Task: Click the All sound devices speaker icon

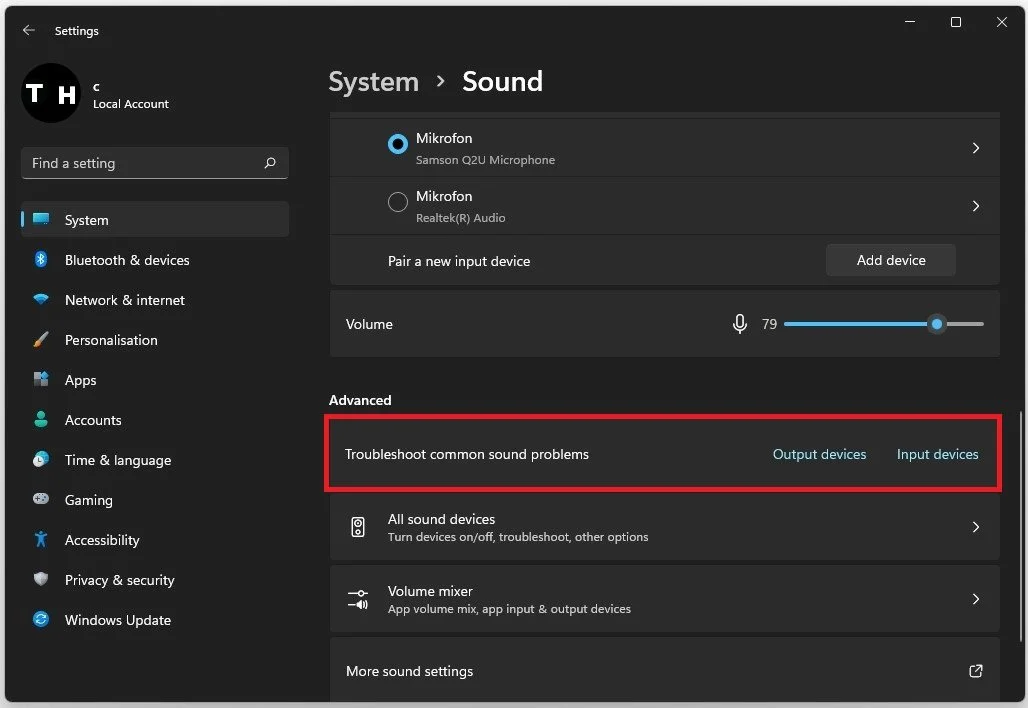Action: coord(358,527)
